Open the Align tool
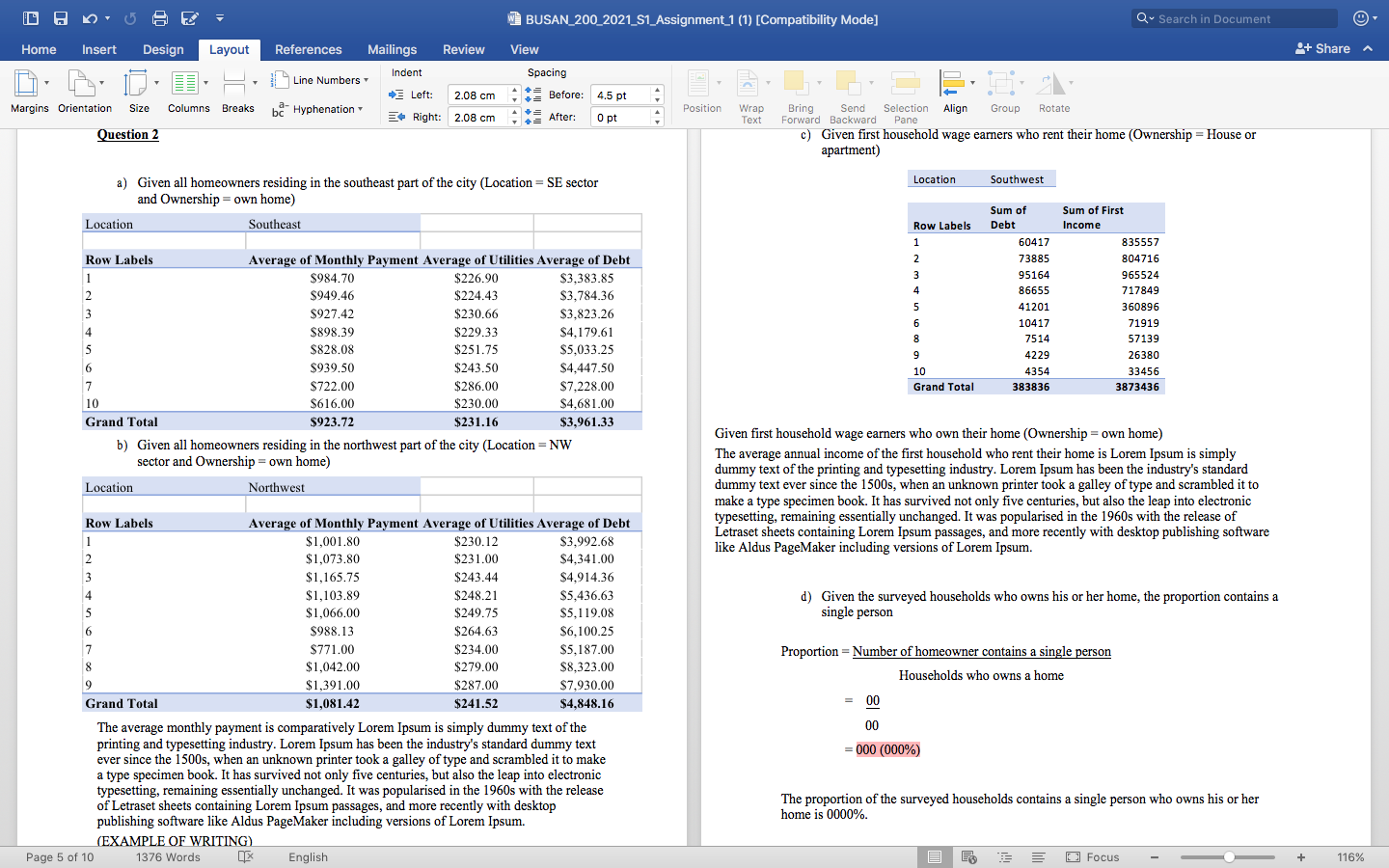Image resolution: width=1389 pixels, height=868 pixels. coord(956,93)
